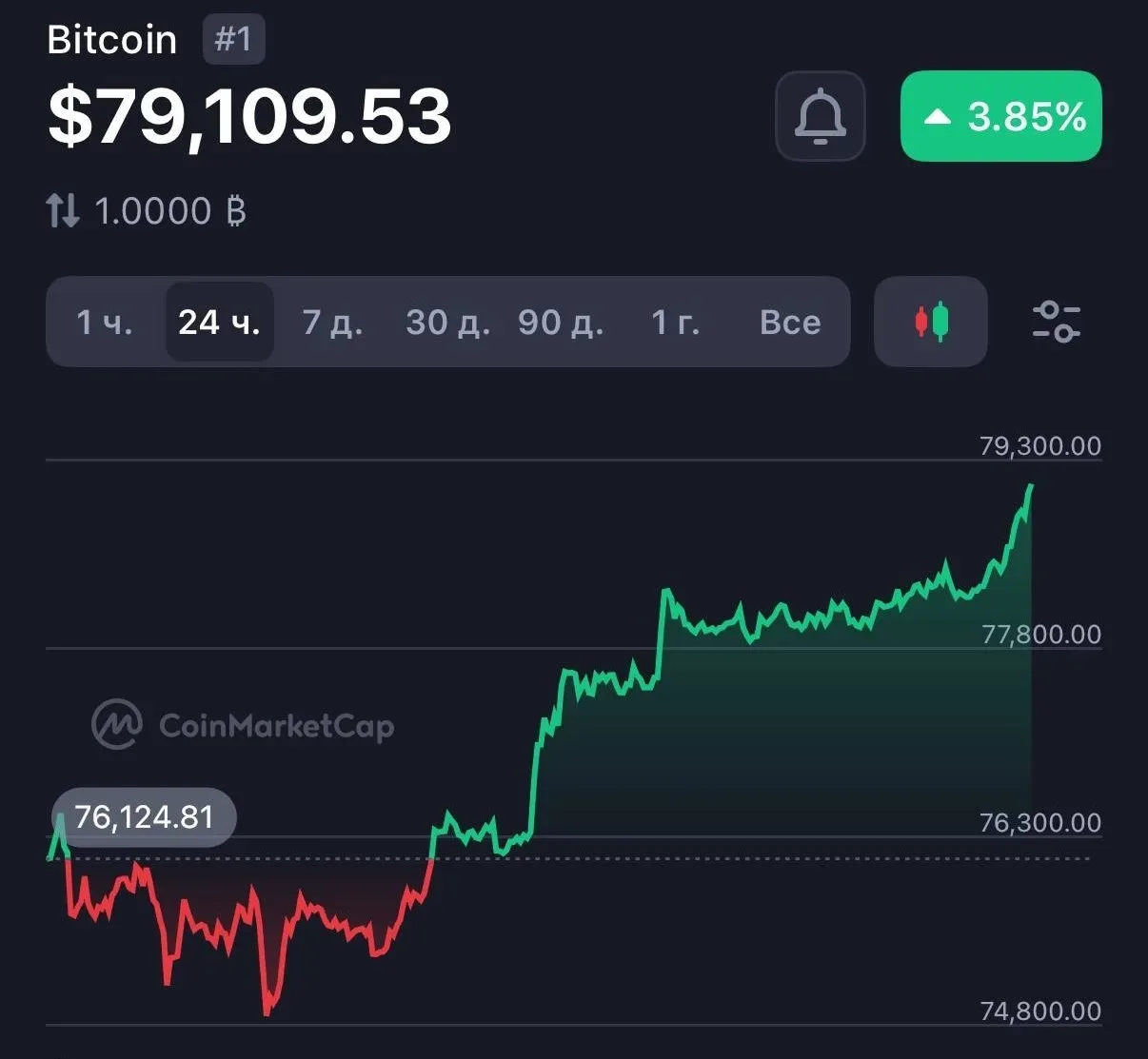The width and height of the screenshot is (1148, 1059).
Task: Show the 90 д. price range
Action: [561, 323]
